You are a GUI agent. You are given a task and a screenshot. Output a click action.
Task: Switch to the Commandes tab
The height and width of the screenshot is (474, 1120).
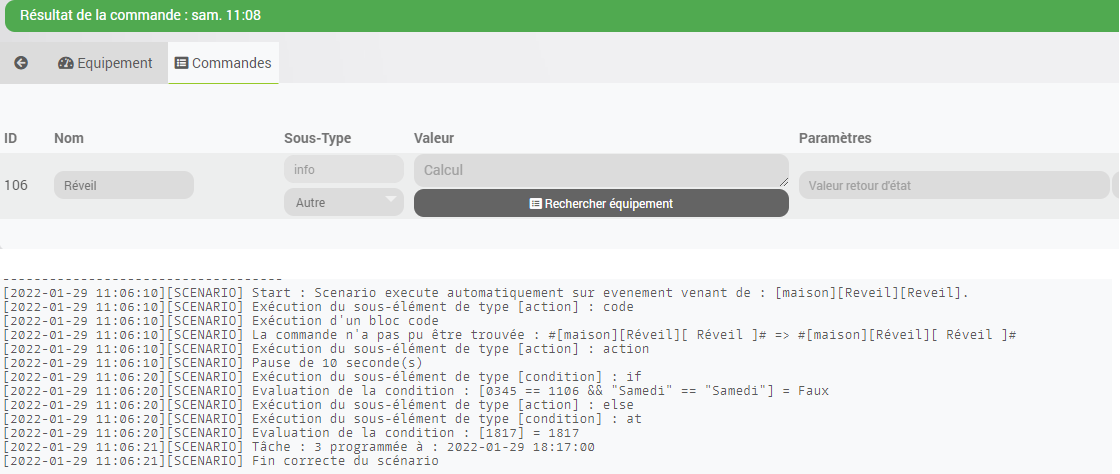coord(224,63)
